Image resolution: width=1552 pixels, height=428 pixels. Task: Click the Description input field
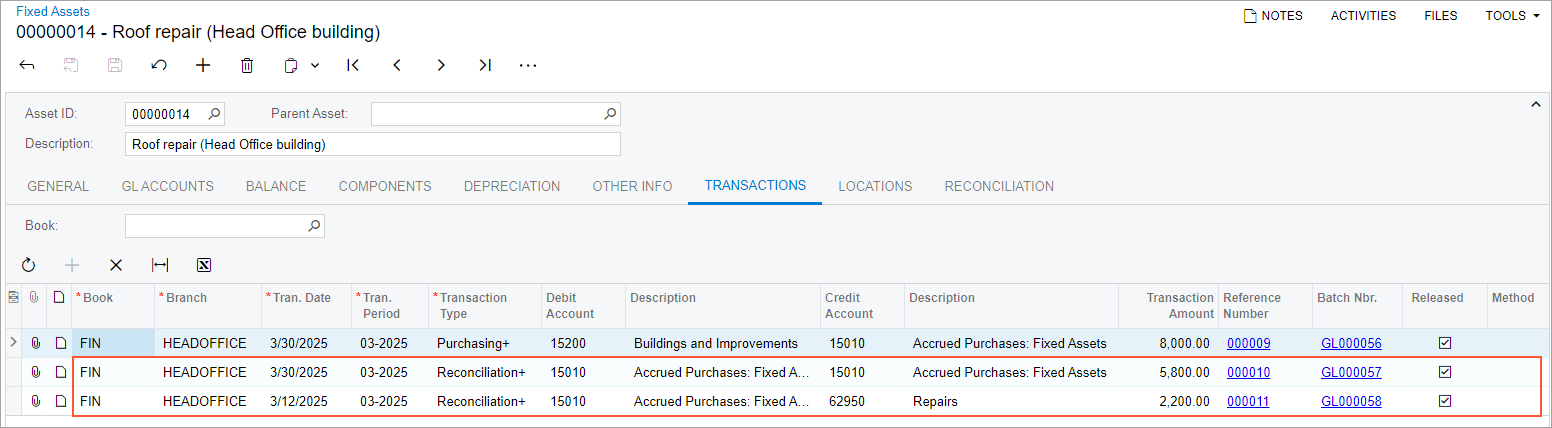click(372, 144)
